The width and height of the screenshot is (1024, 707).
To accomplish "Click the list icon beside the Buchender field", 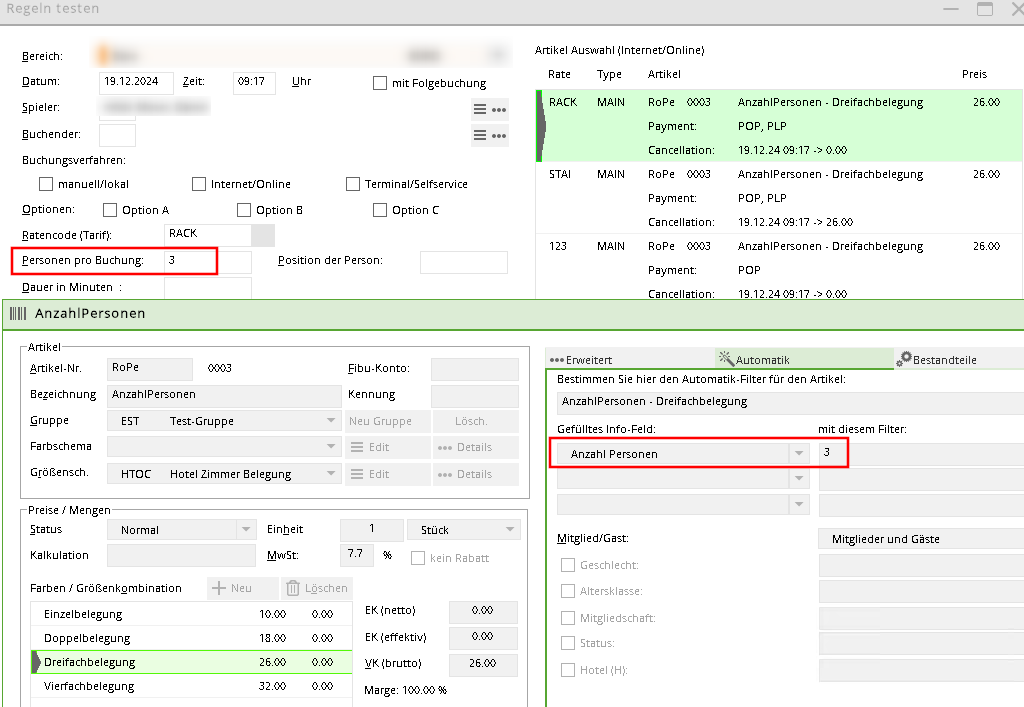I will point(479,135).
